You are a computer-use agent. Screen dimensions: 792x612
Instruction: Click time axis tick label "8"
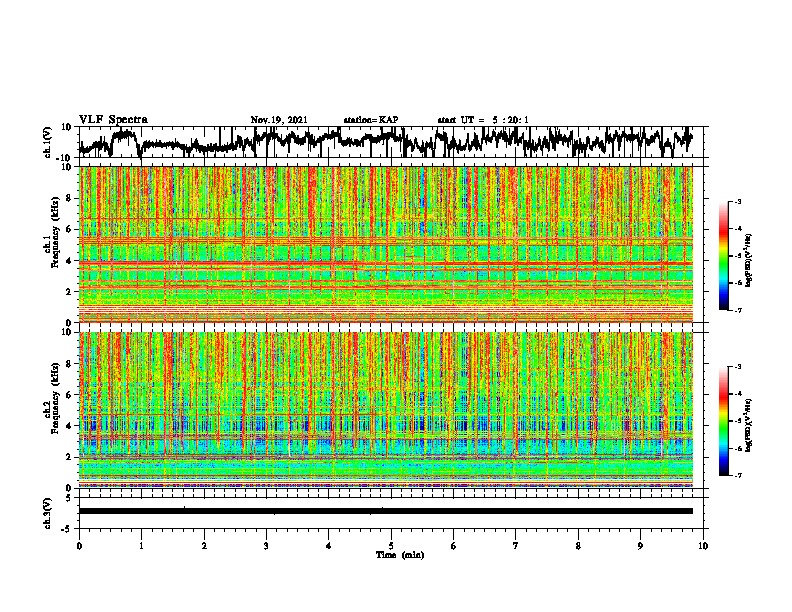tap(578, 546)
